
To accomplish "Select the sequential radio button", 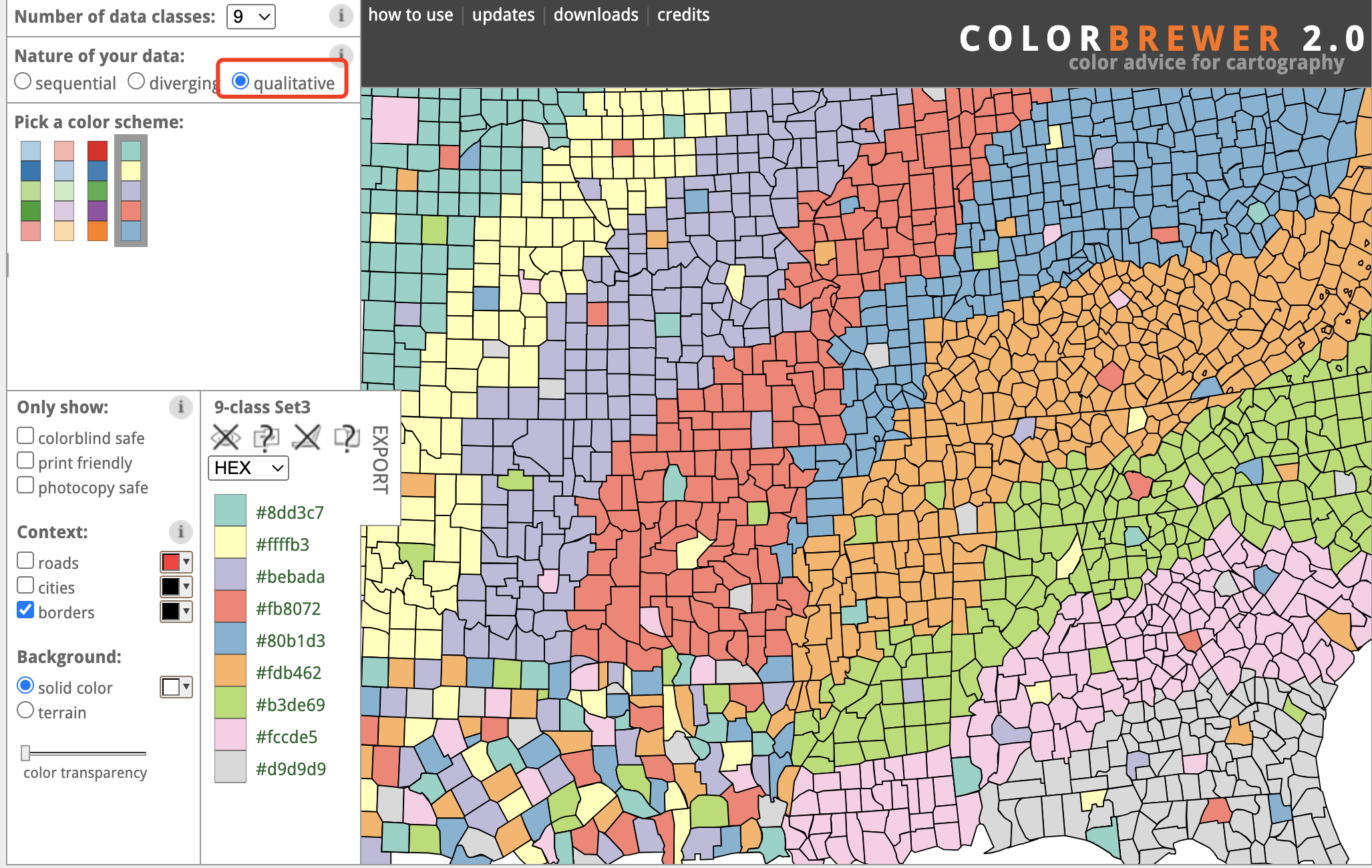I will point(23,81).
